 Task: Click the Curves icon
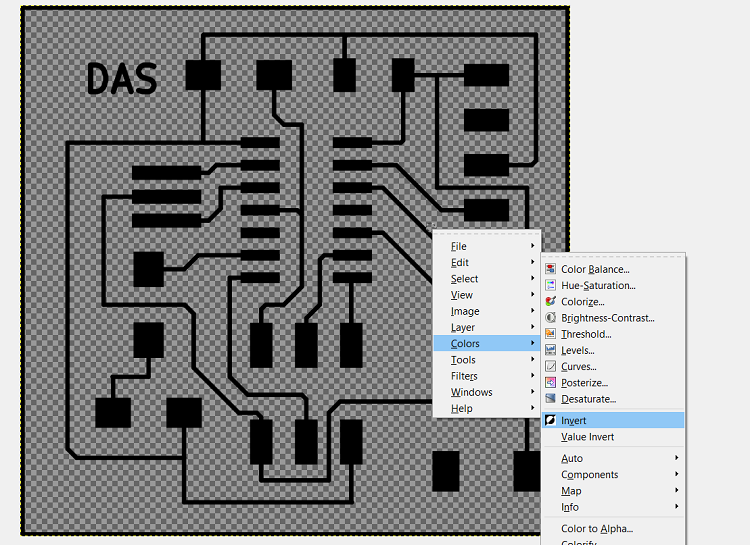tap(551, 367)
